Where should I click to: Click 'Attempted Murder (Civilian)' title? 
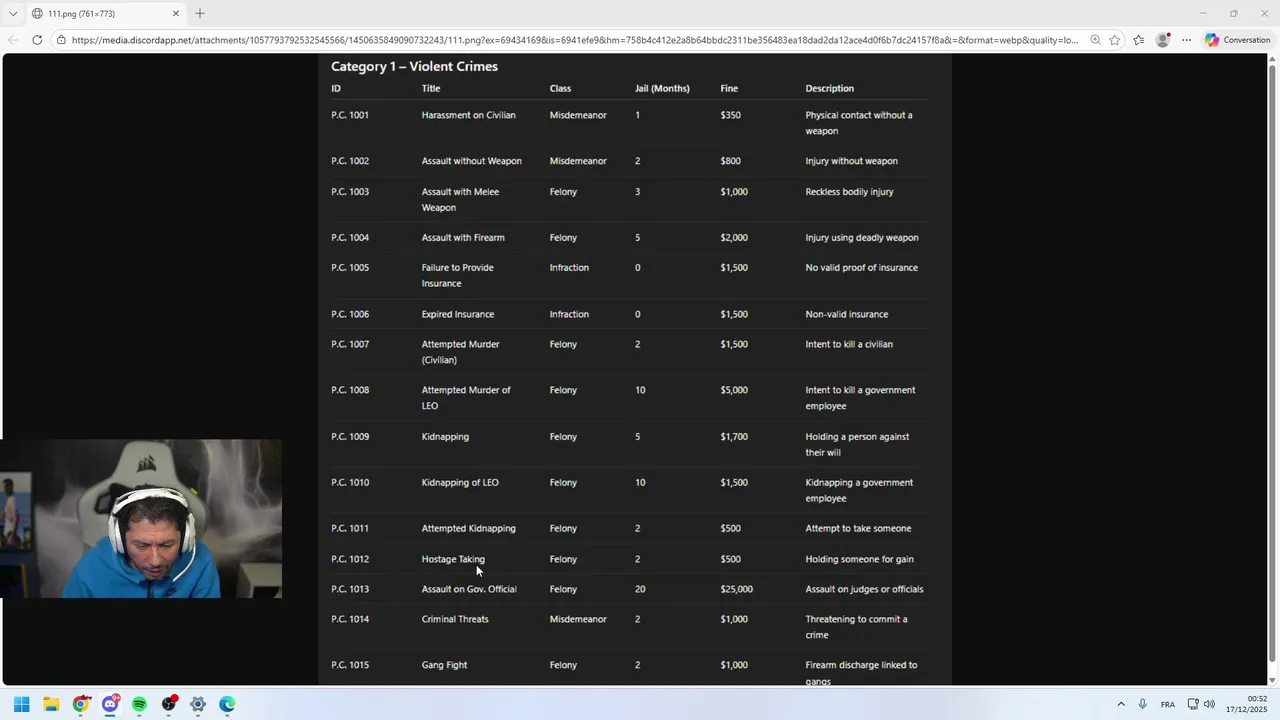pyautogui.click(x=460, y=352)
